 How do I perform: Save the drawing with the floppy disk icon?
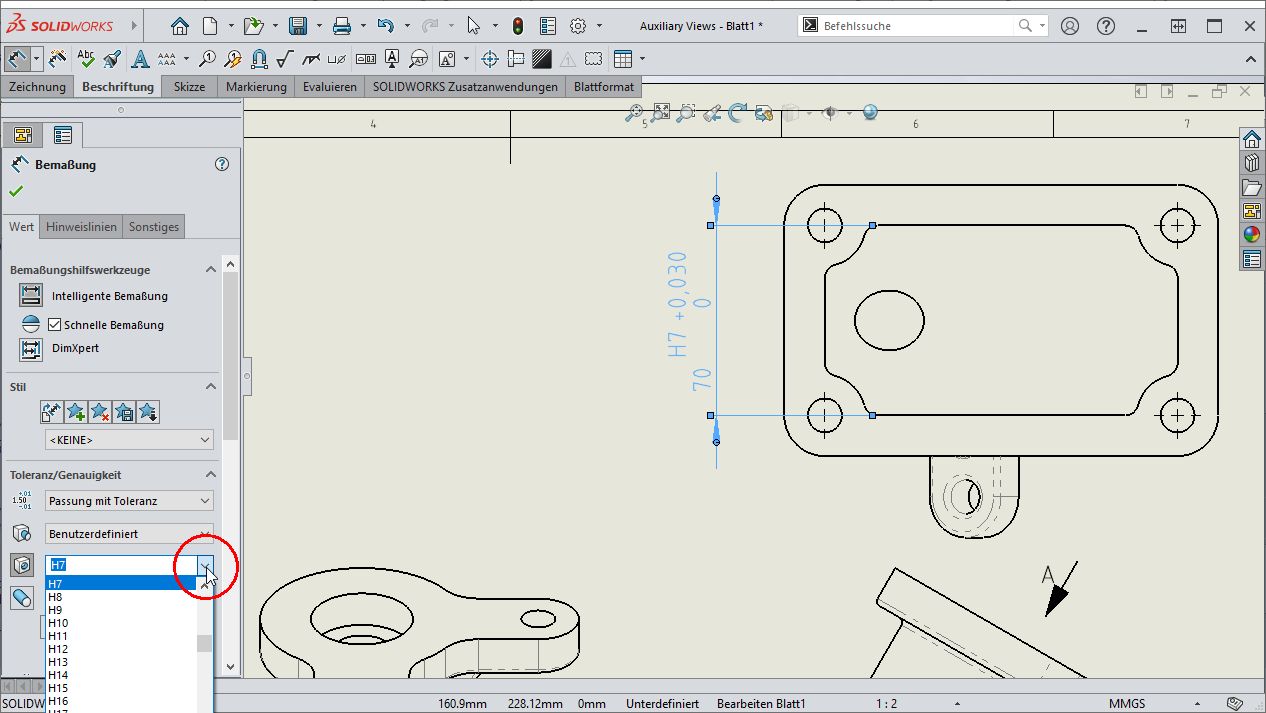click(x=298, y=26)
